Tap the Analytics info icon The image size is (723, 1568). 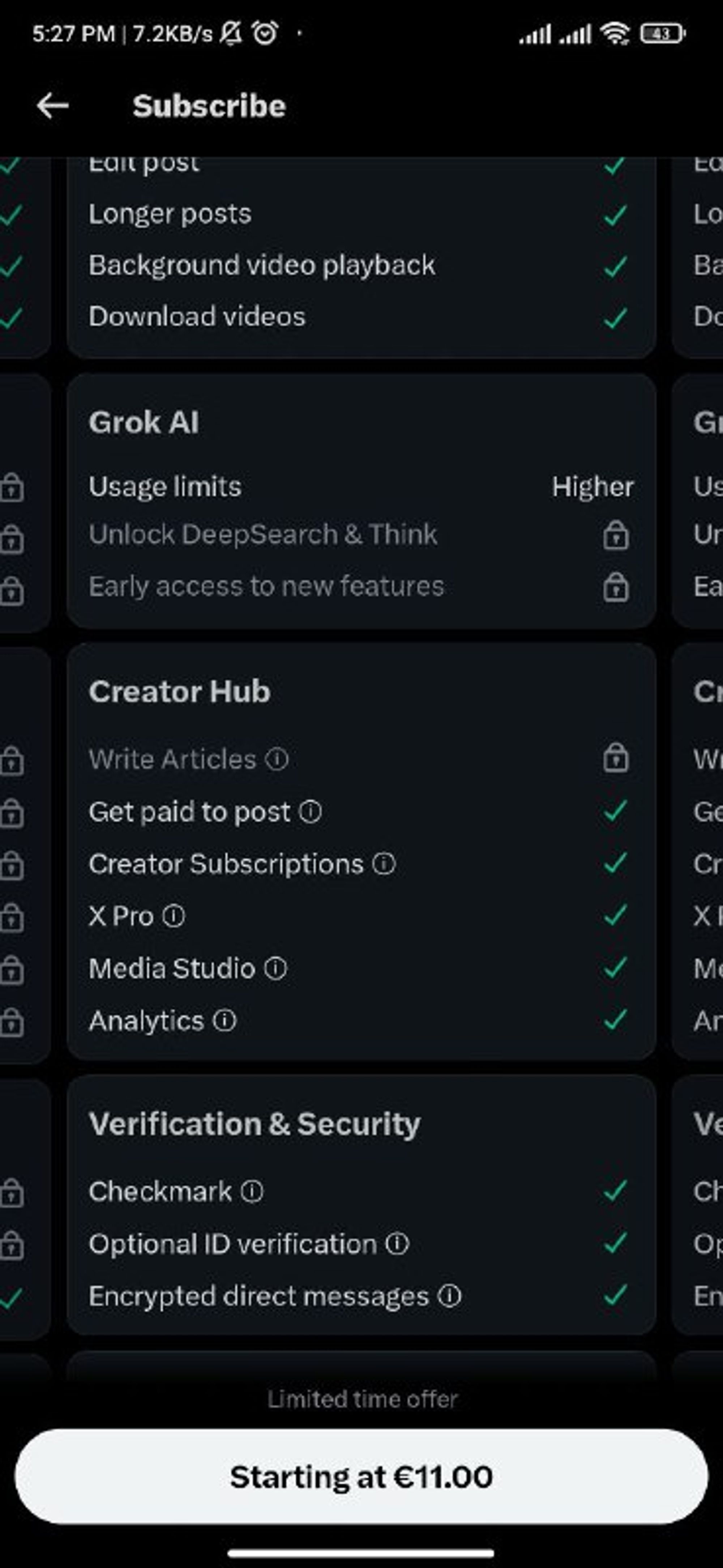224,1020
